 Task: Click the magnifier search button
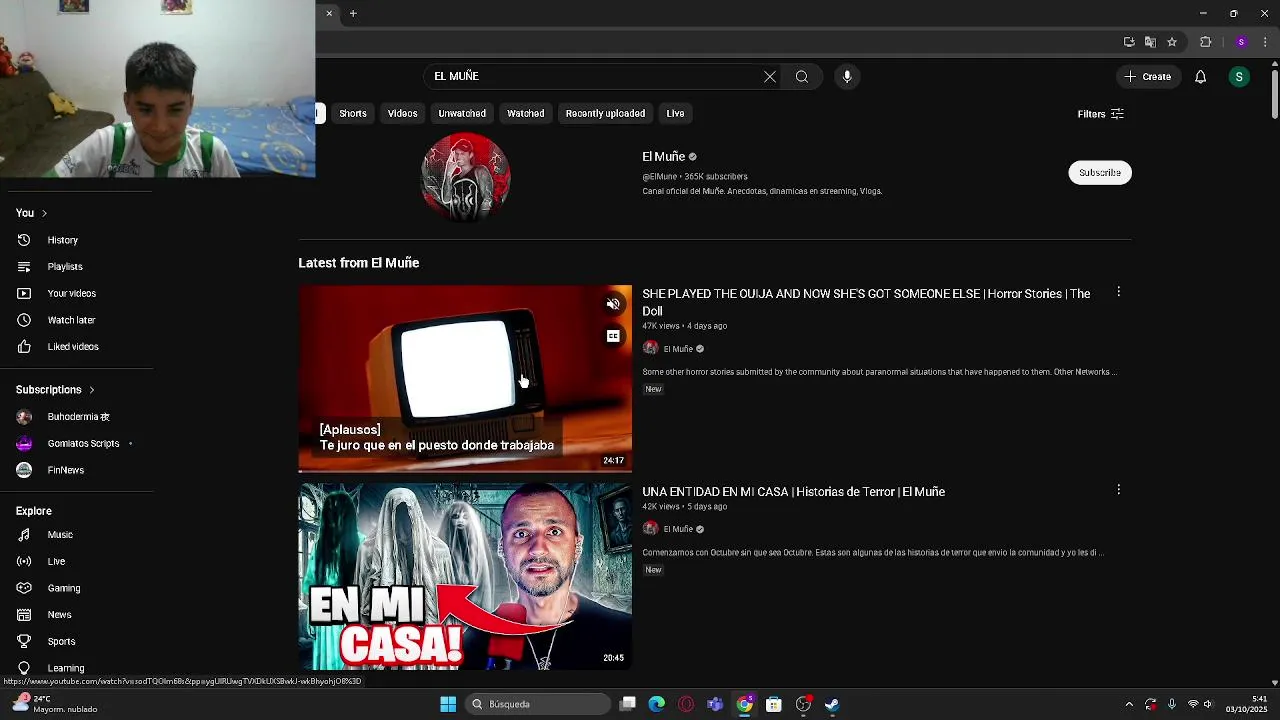click(x=802, y=77)
